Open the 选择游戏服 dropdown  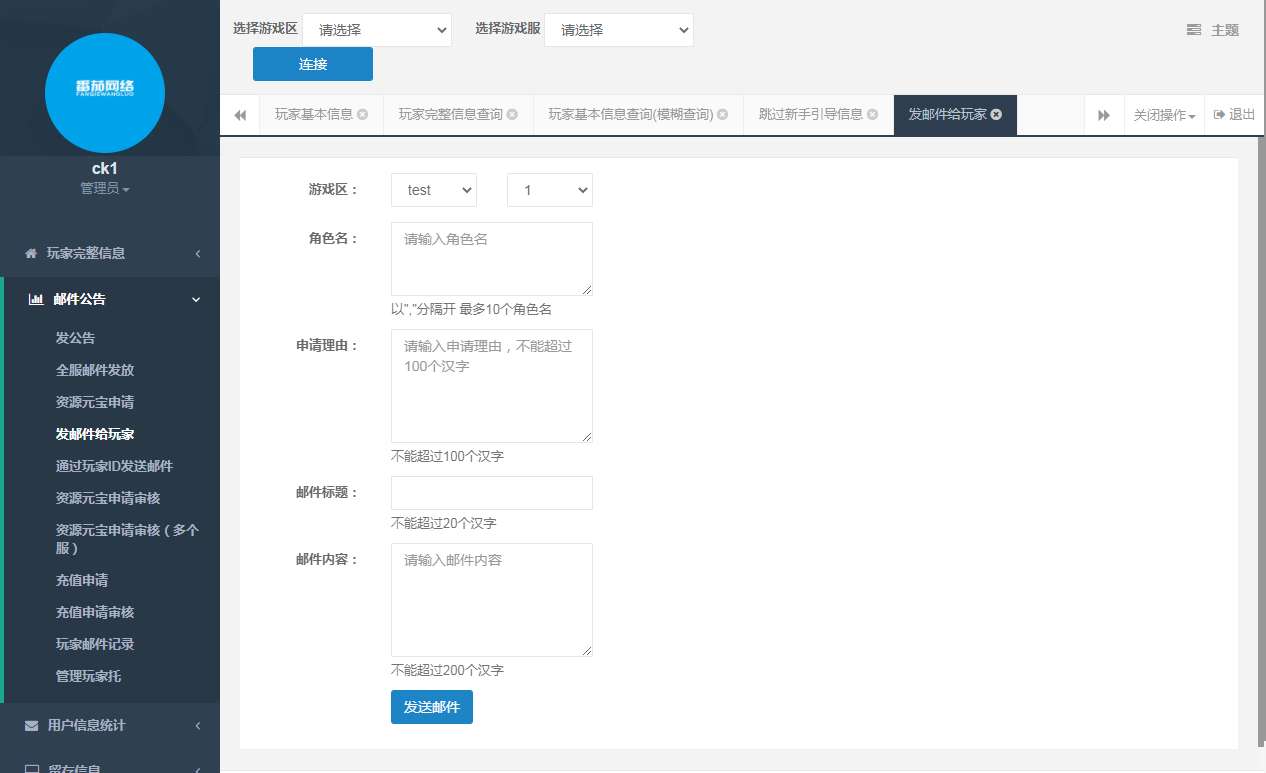click(618, 30)
